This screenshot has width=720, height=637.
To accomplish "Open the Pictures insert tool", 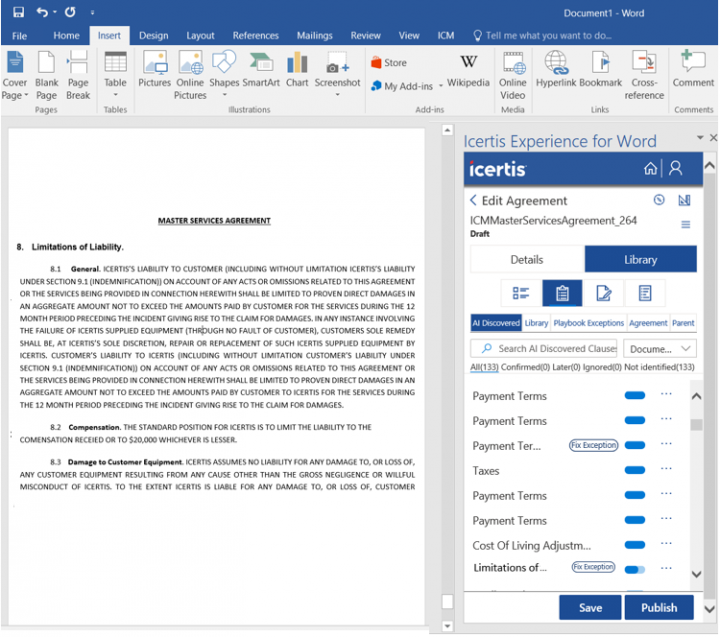I will [x=155, y=70].
